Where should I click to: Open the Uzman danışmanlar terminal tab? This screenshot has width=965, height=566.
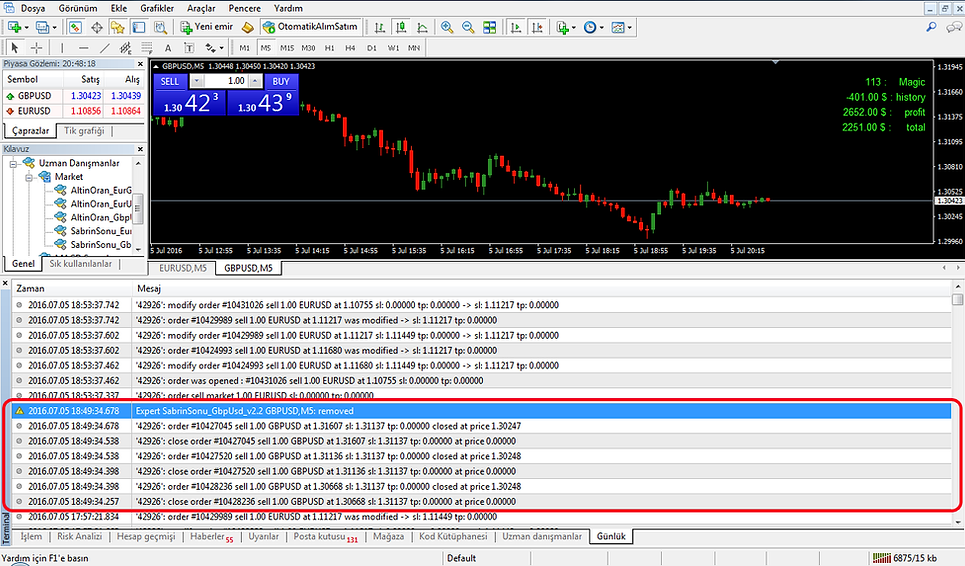(x=542, y=536)
